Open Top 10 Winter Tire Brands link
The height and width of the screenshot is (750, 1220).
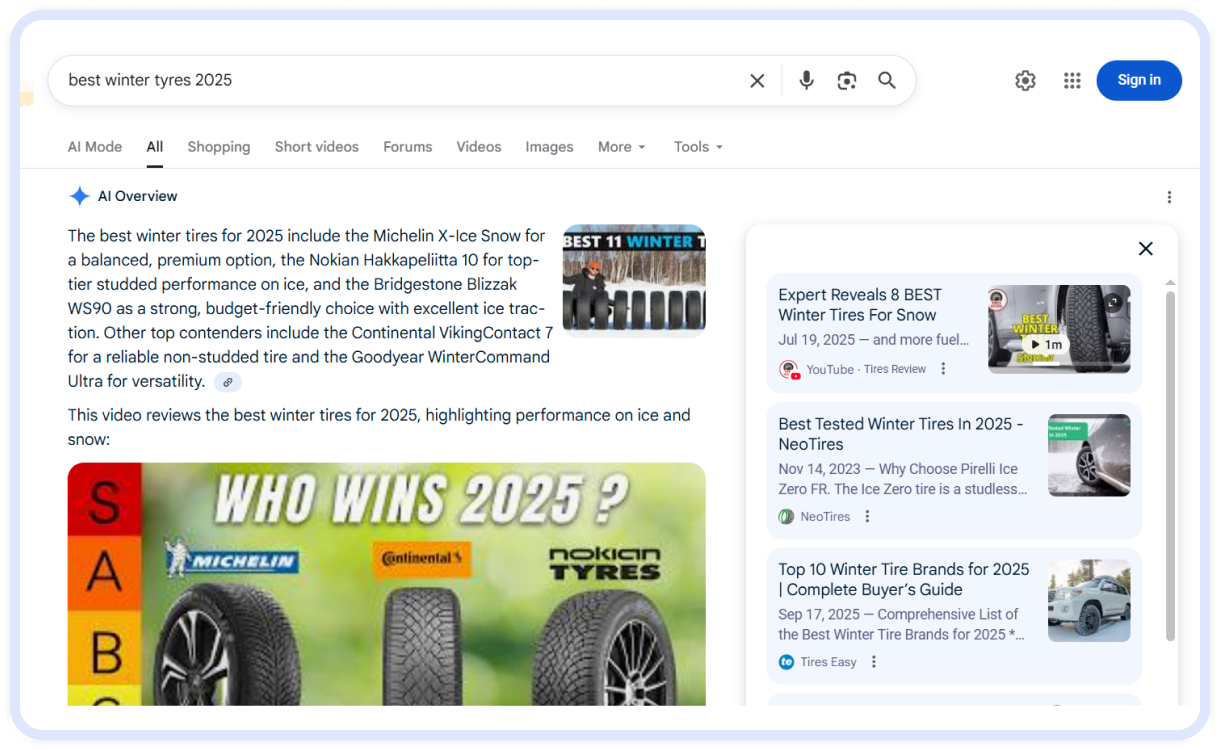903,579
